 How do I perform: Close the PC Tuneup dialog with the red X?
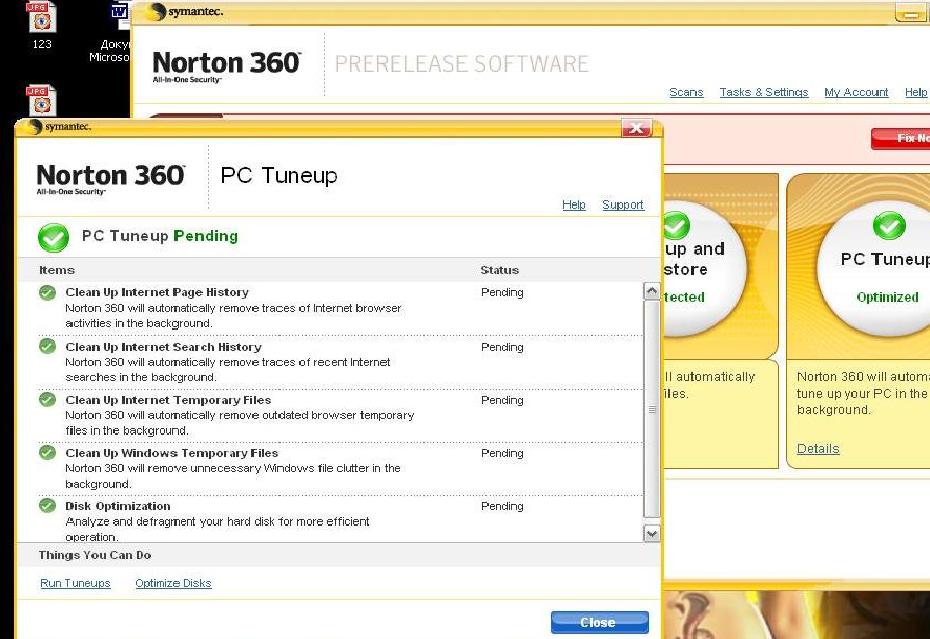click(x=636, y=128)
